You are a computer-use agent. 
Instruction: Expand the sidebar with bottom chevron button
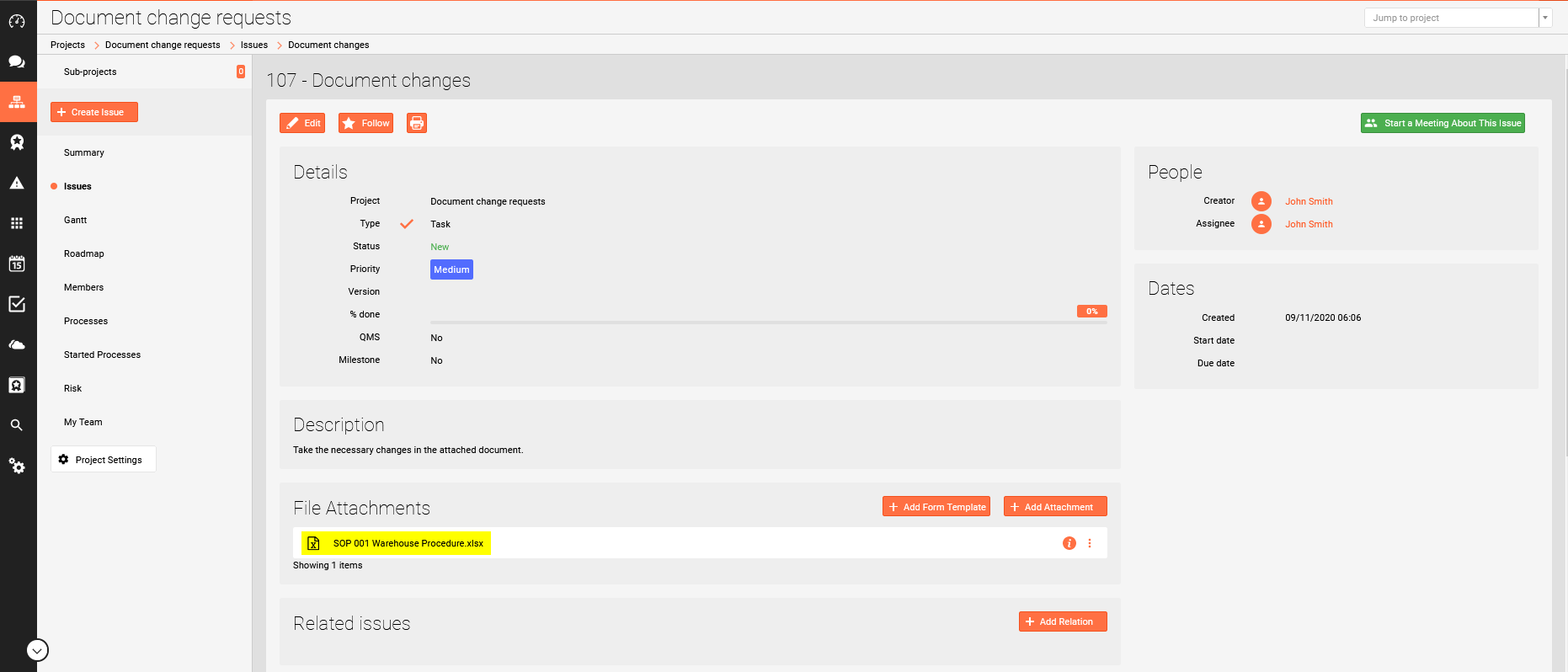(37, 650)
